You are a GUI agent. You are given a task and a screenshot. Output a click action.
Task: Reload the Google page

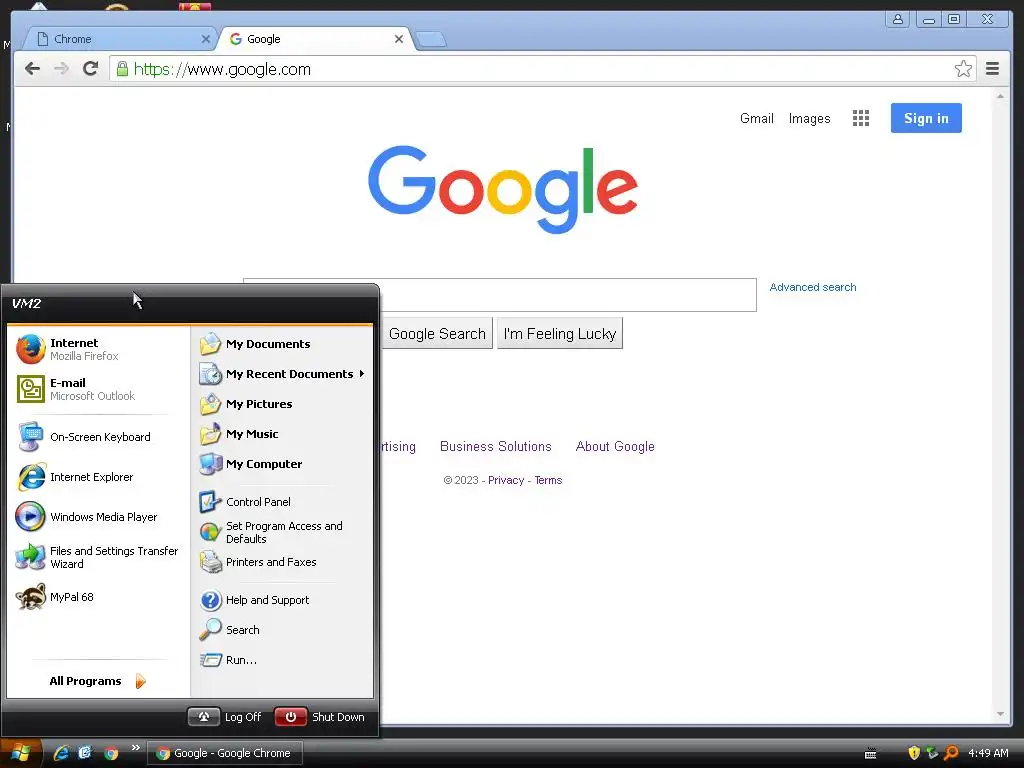[91, 69]
